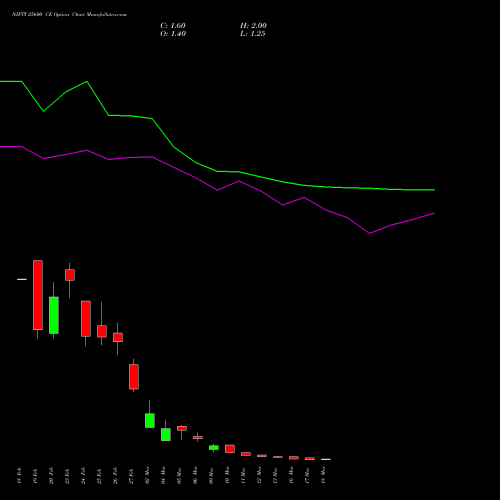The image size is (500, 500).
Task: Select the 10 Mar date label
Action: coord(227,476)
